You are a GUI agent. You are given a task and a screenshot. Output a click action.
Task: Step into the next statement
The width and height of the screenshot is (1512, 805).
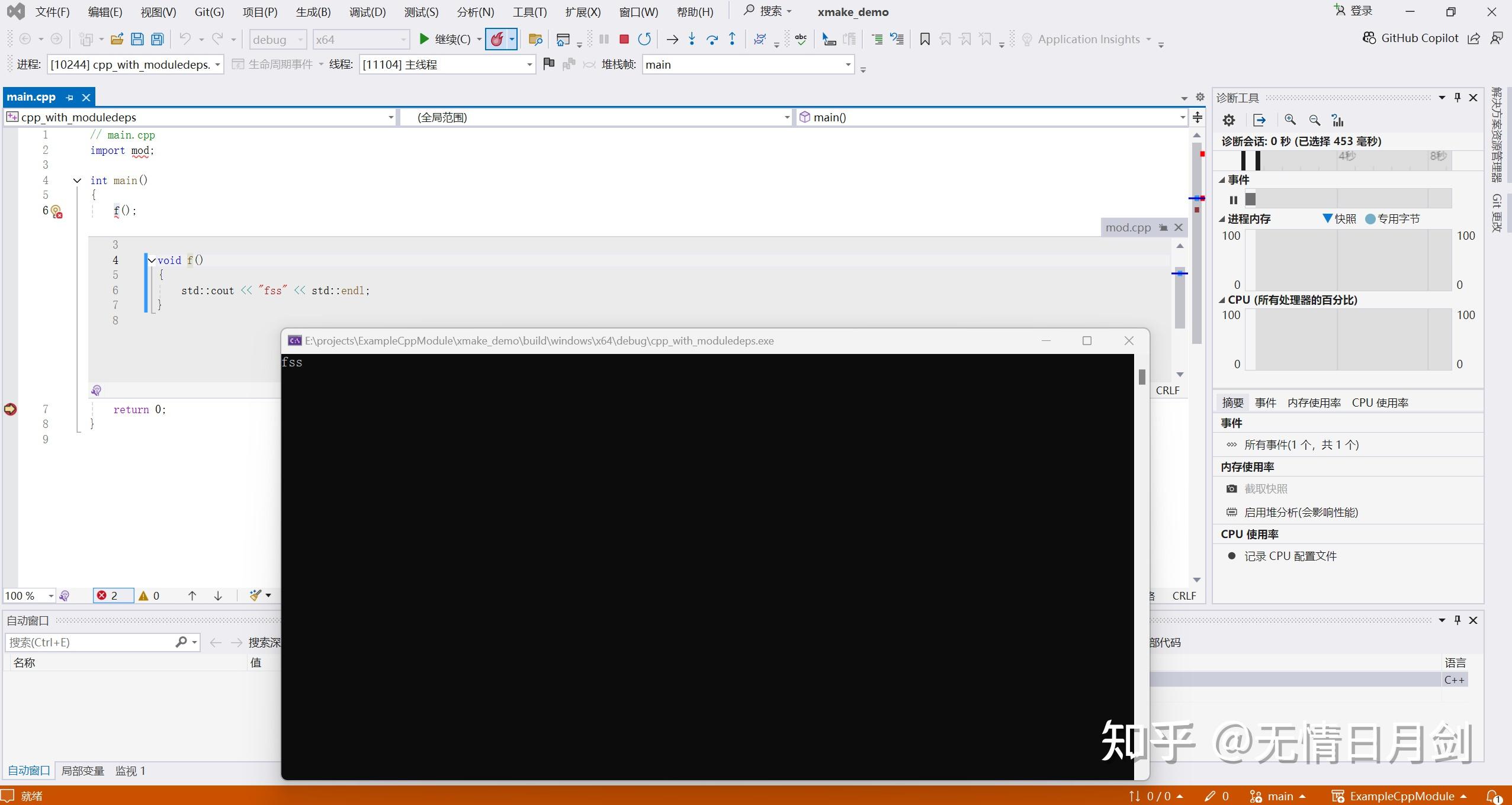pyautogui.click(x=692, y=39)
